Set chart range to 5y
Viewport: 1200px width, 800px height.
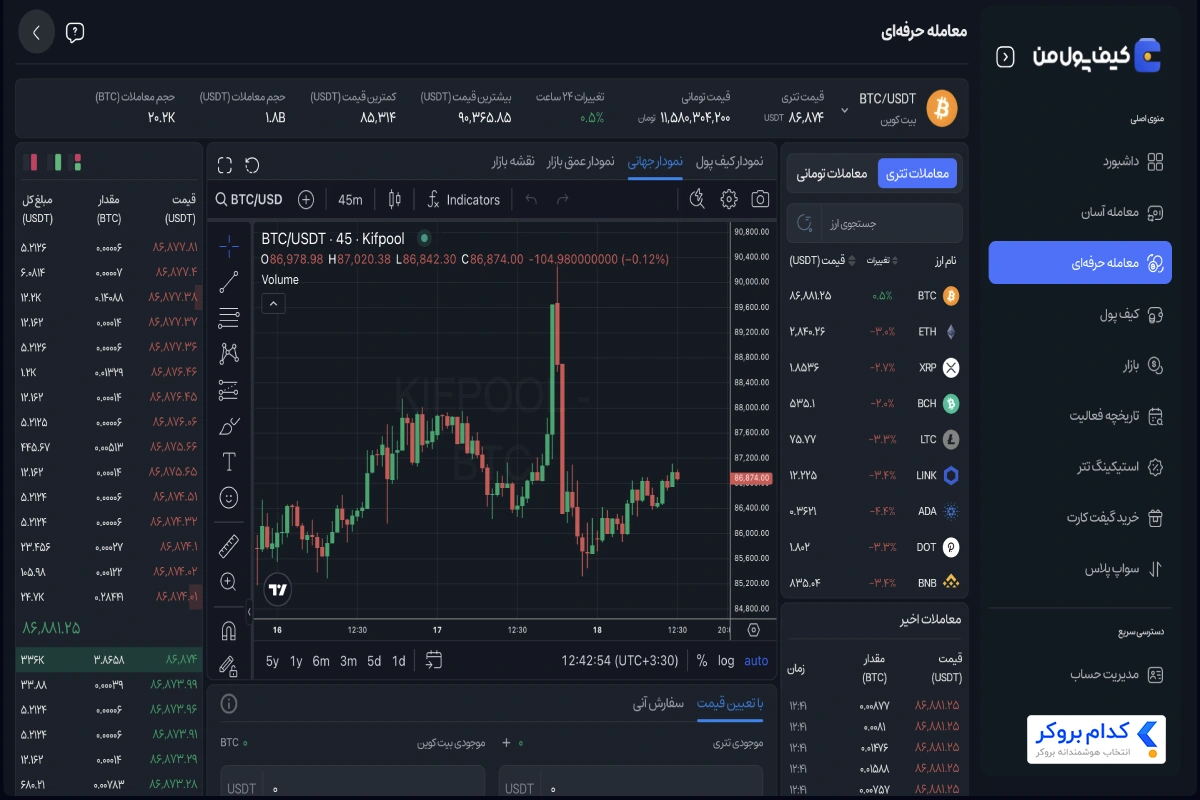click(x=272, y=661)
